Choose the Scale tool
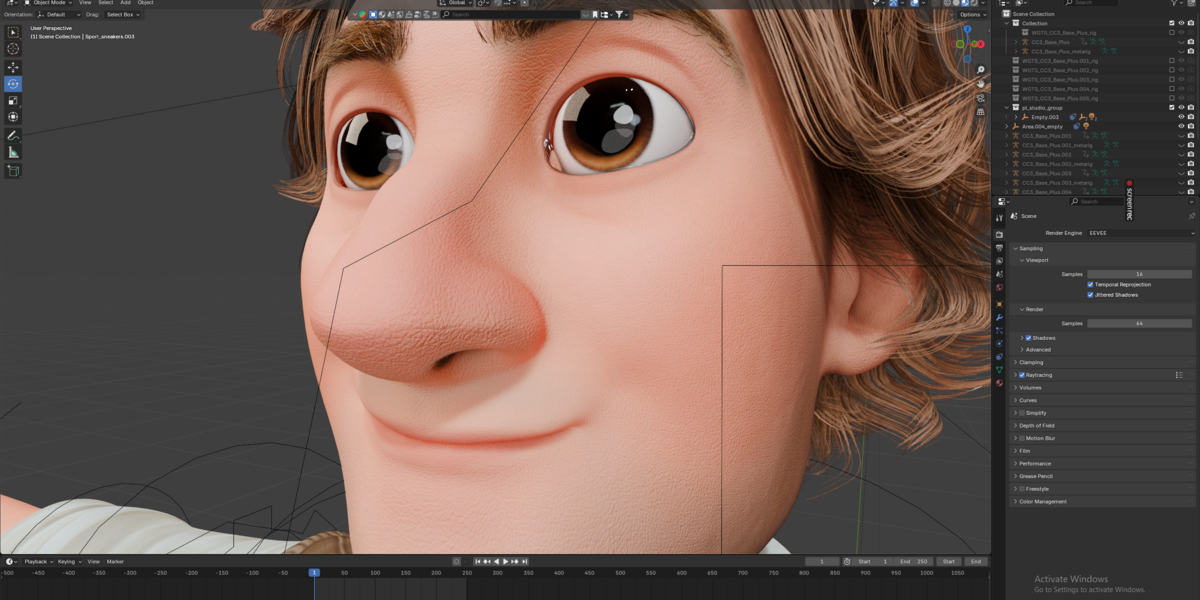 click(13, 100)
